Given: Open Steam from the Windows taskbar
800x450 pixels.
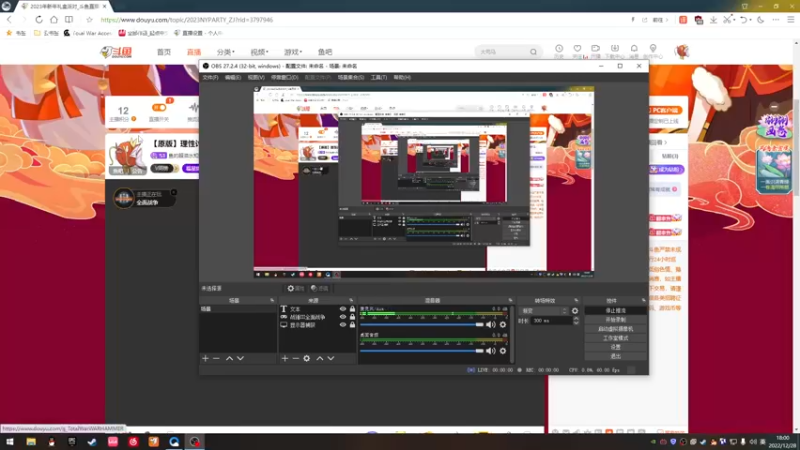Looking at the screenshot, I should click(92, 442).
